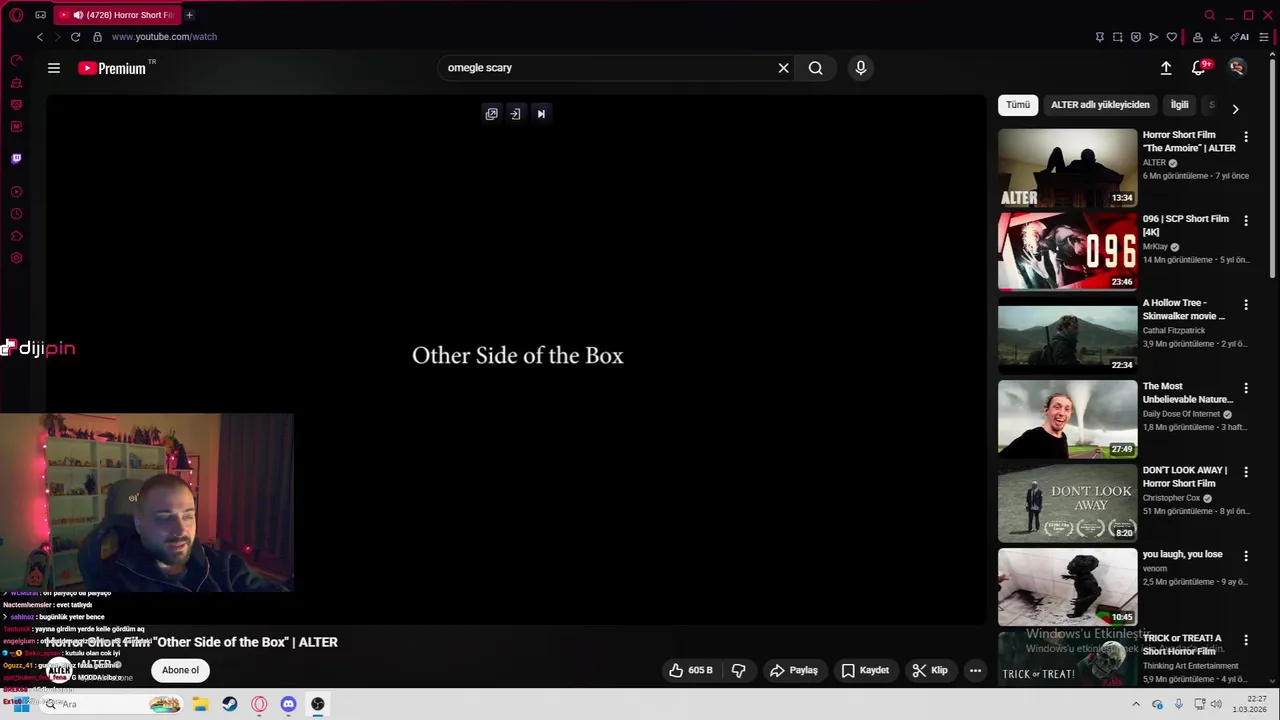Like the video with 605 B likes
1280x720 pixels.
coord(691,670)
